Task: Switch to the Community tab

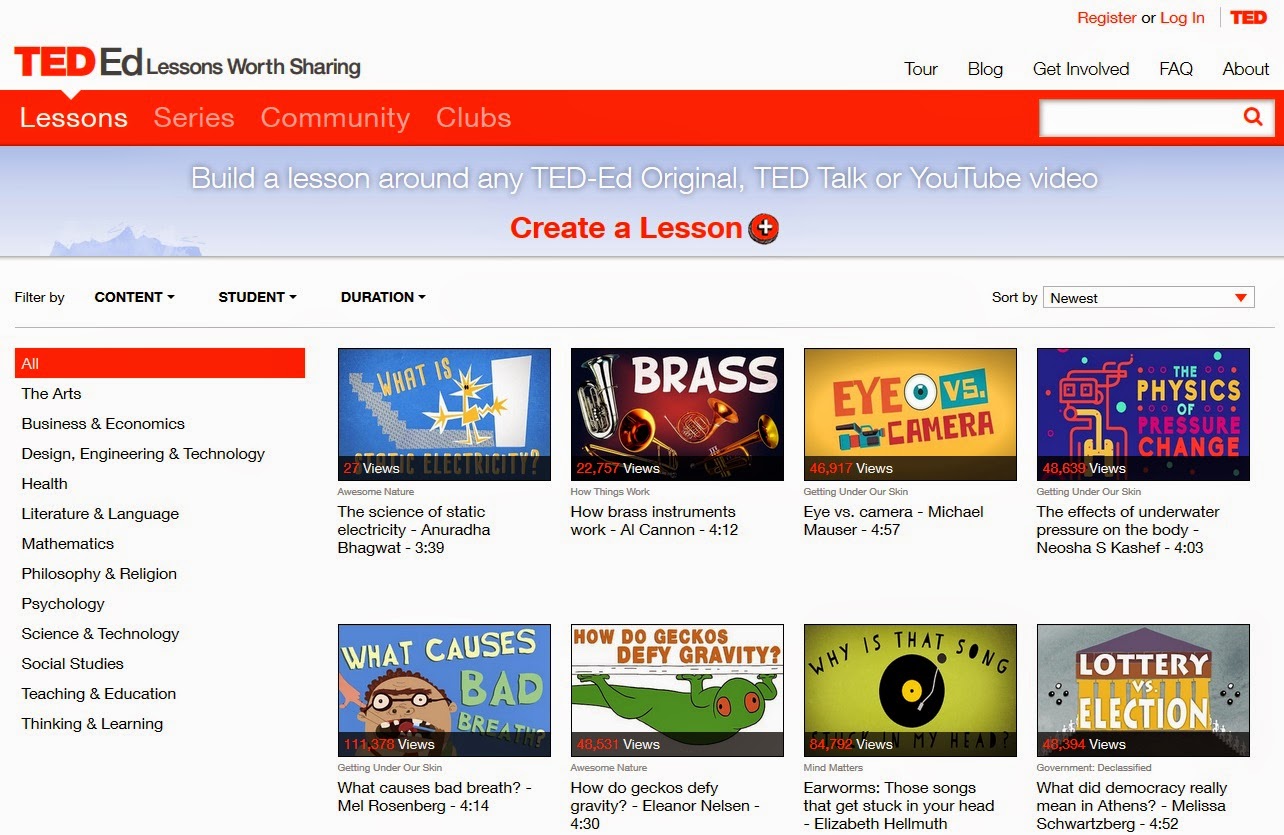Action: [334, 117]
